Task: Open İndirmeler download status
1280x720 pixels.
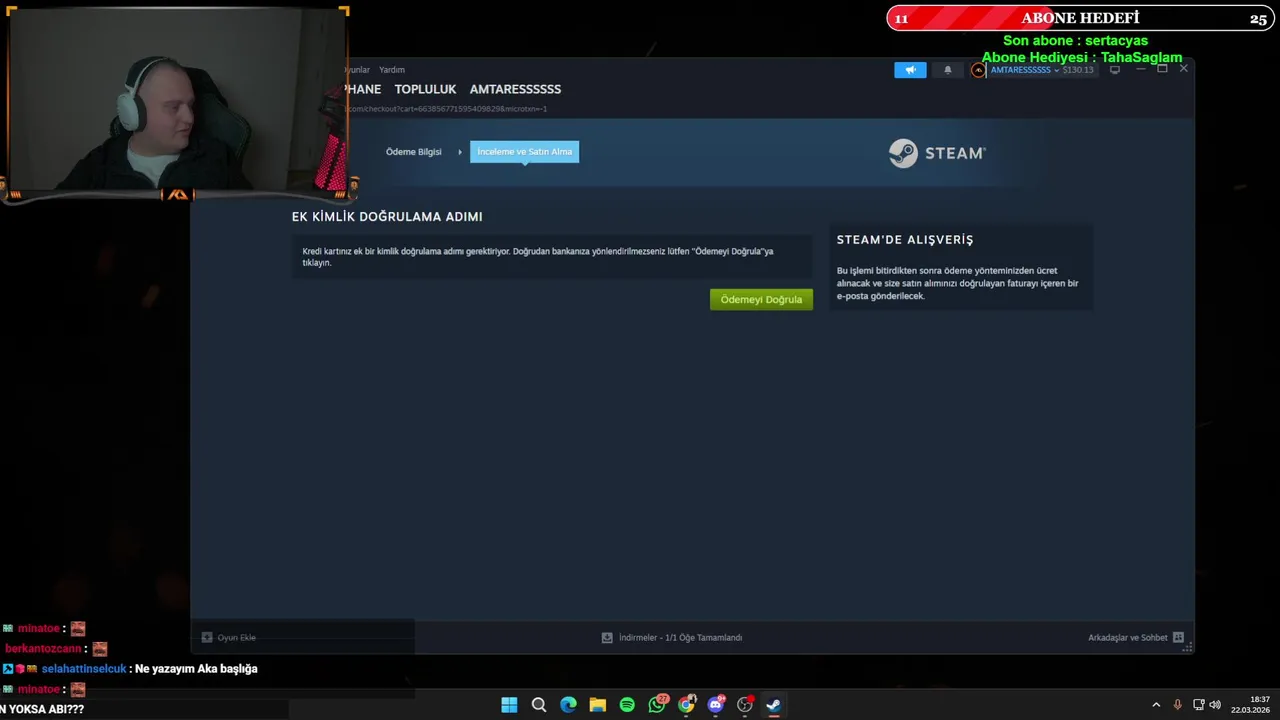Action: [x=672, y=637]
